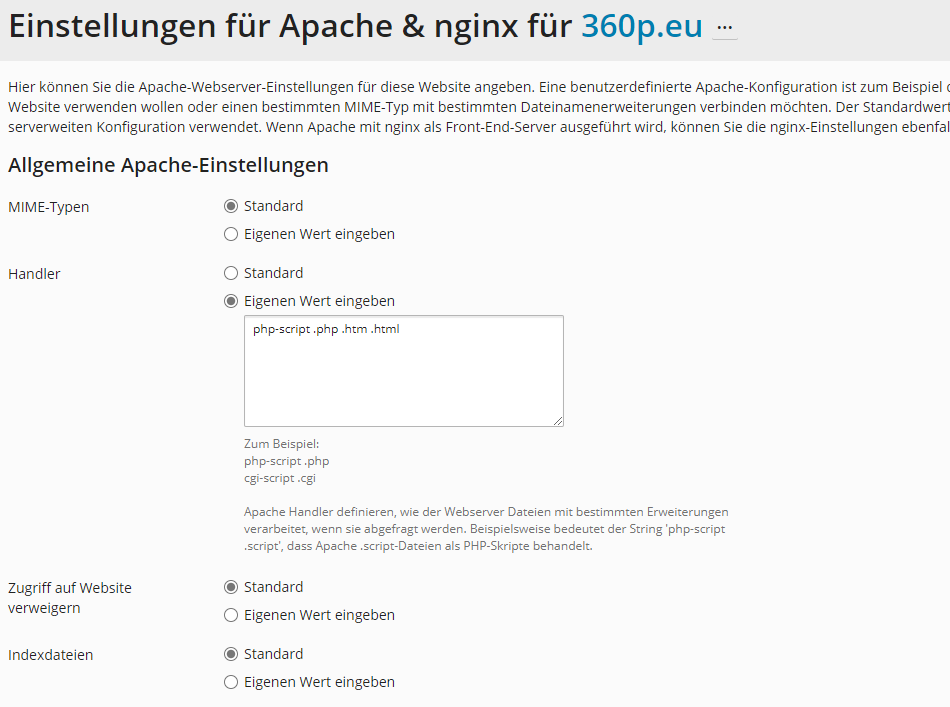Click the Handler text area resize grip
The height and width of the screenshot is (707, 950).
(x=557, y=420)
